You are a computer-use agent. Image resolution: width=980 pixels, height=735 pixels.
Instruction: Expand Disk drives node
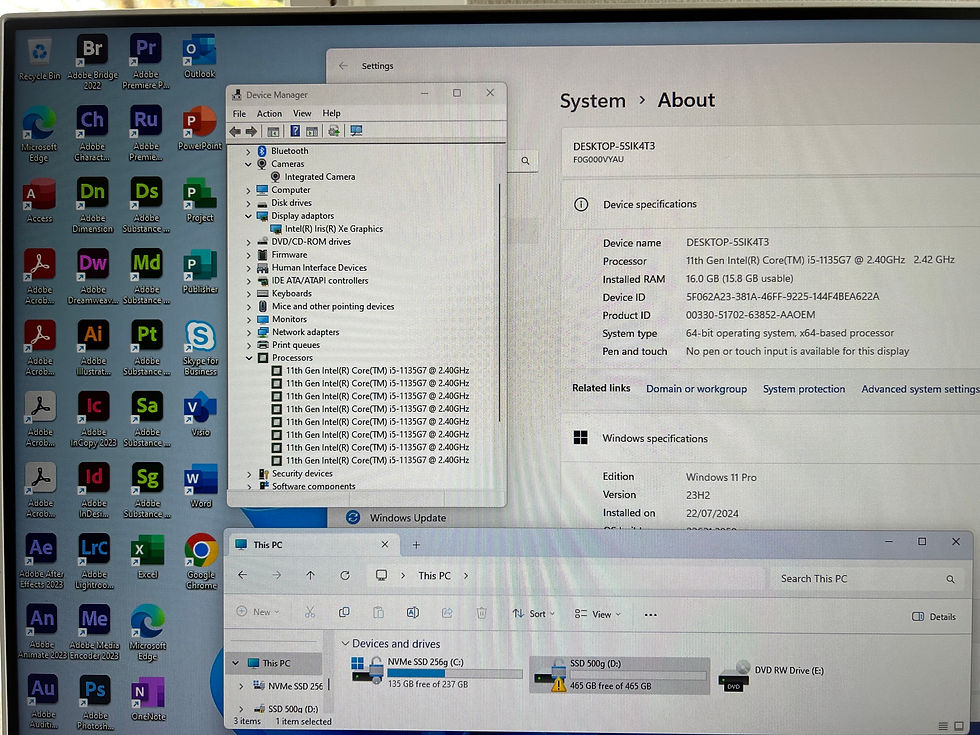(x=248, y=204)
